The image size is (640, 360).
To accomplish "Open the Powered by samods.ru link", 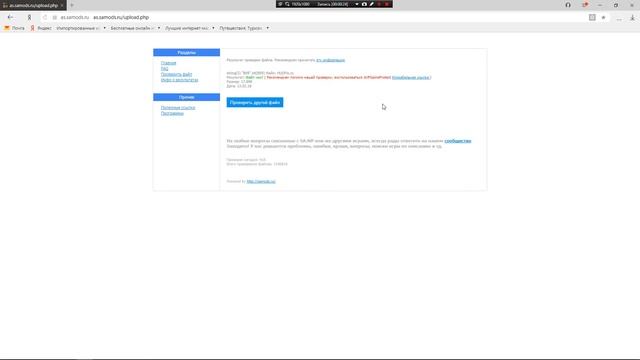I will [261, 181].
